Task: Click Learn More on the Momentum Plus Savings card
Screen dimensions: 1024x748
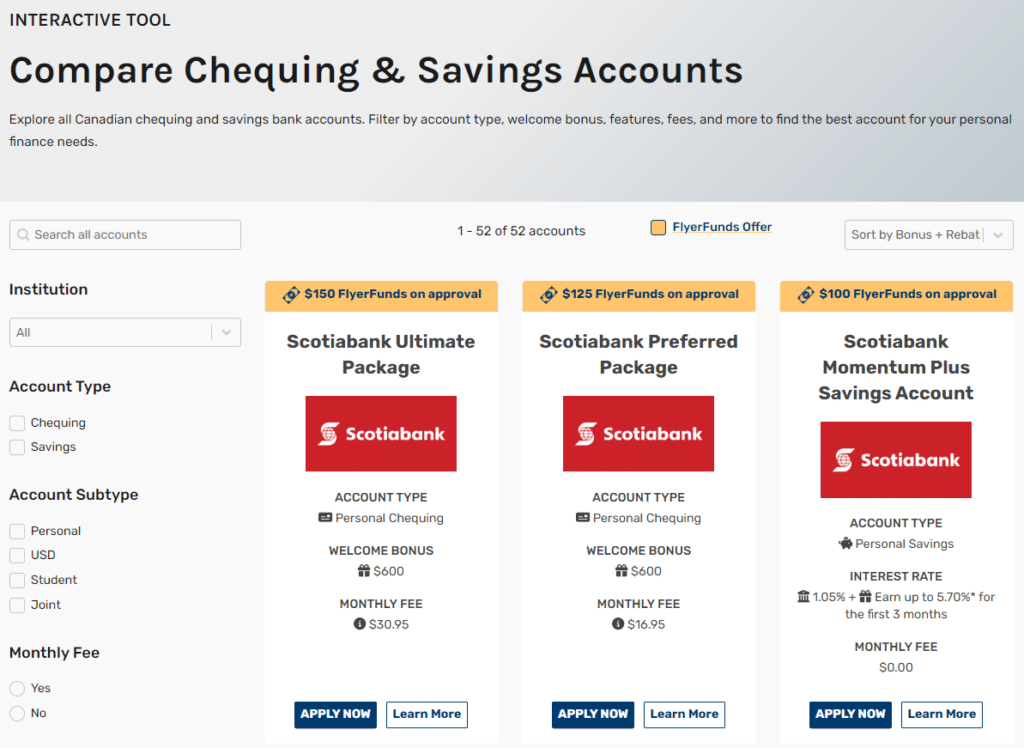Action: click(x=941, y=714)
